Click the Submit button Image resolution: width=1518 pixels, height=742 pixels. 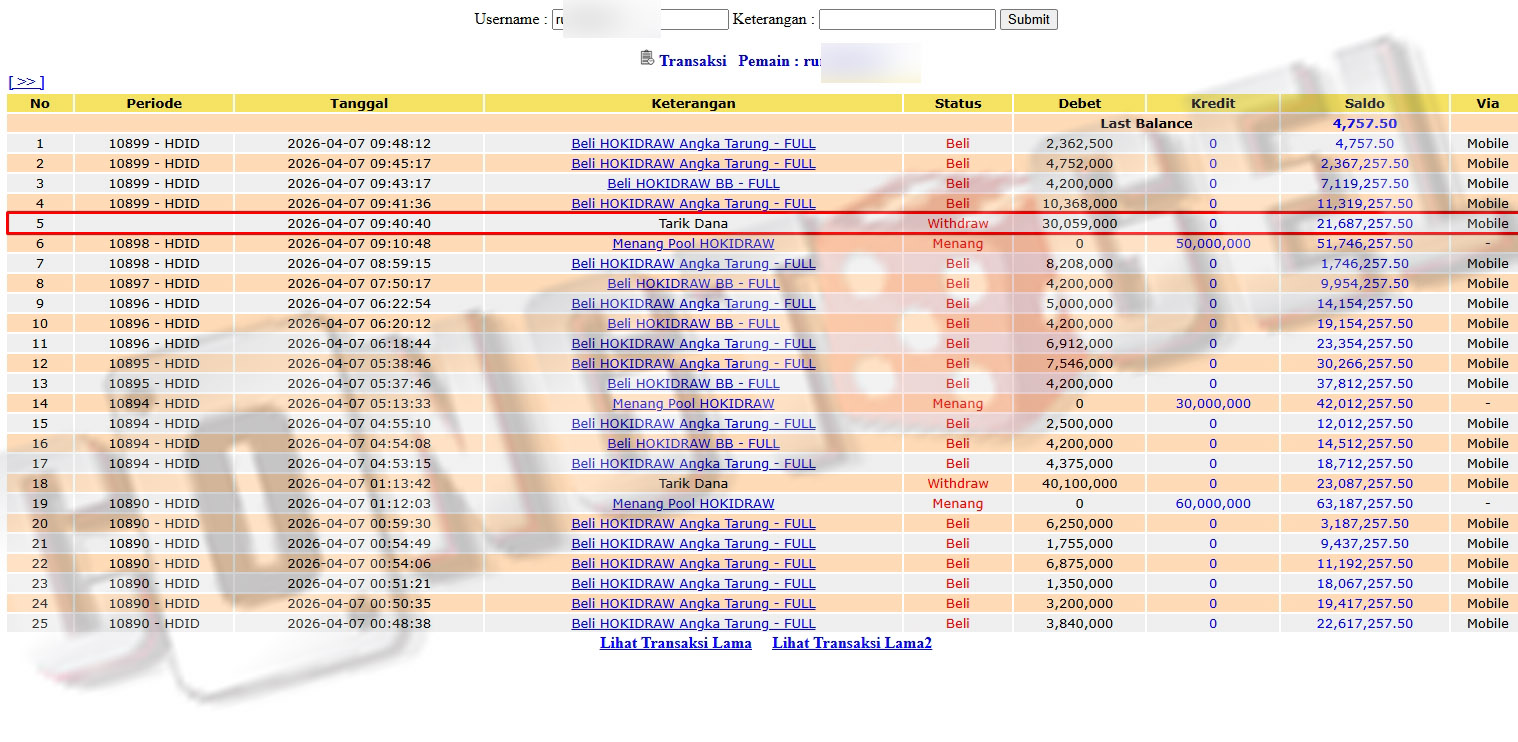1028,19
